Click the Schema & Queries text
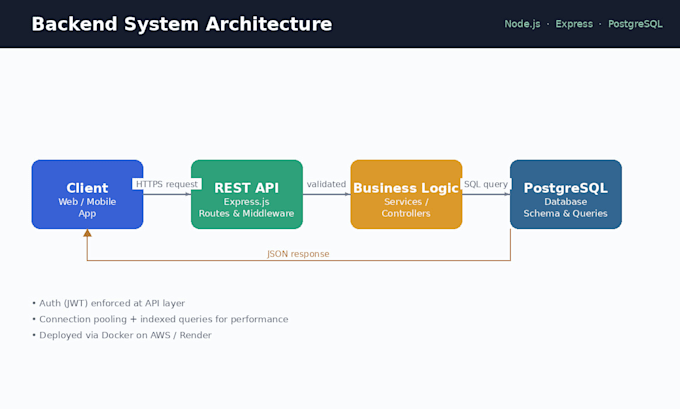 point(566,213)
